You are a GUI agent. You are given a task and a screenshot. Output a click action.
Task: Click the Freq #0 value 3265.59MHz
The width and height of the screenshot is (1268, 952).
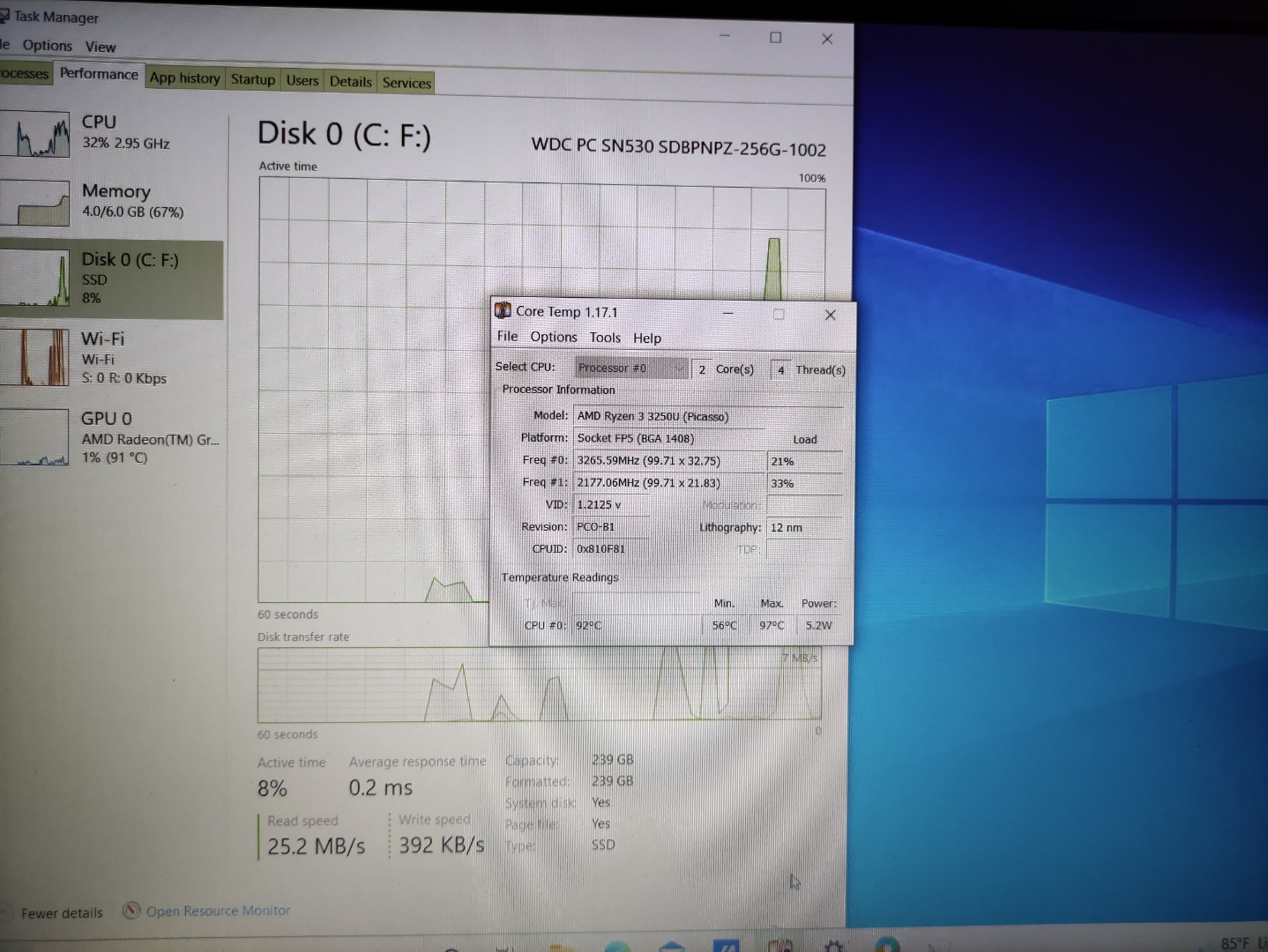point(669,460)
